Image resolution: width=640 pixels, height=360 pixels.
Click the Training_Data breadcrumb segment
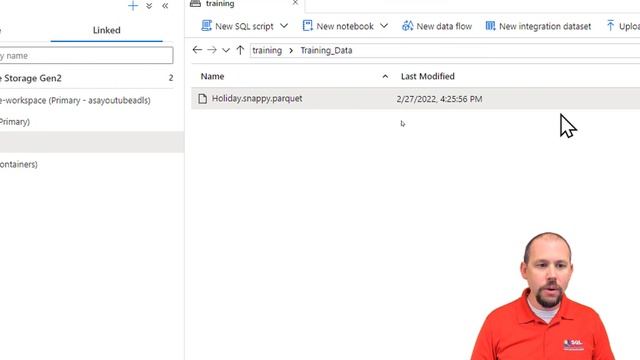point(326,50)
